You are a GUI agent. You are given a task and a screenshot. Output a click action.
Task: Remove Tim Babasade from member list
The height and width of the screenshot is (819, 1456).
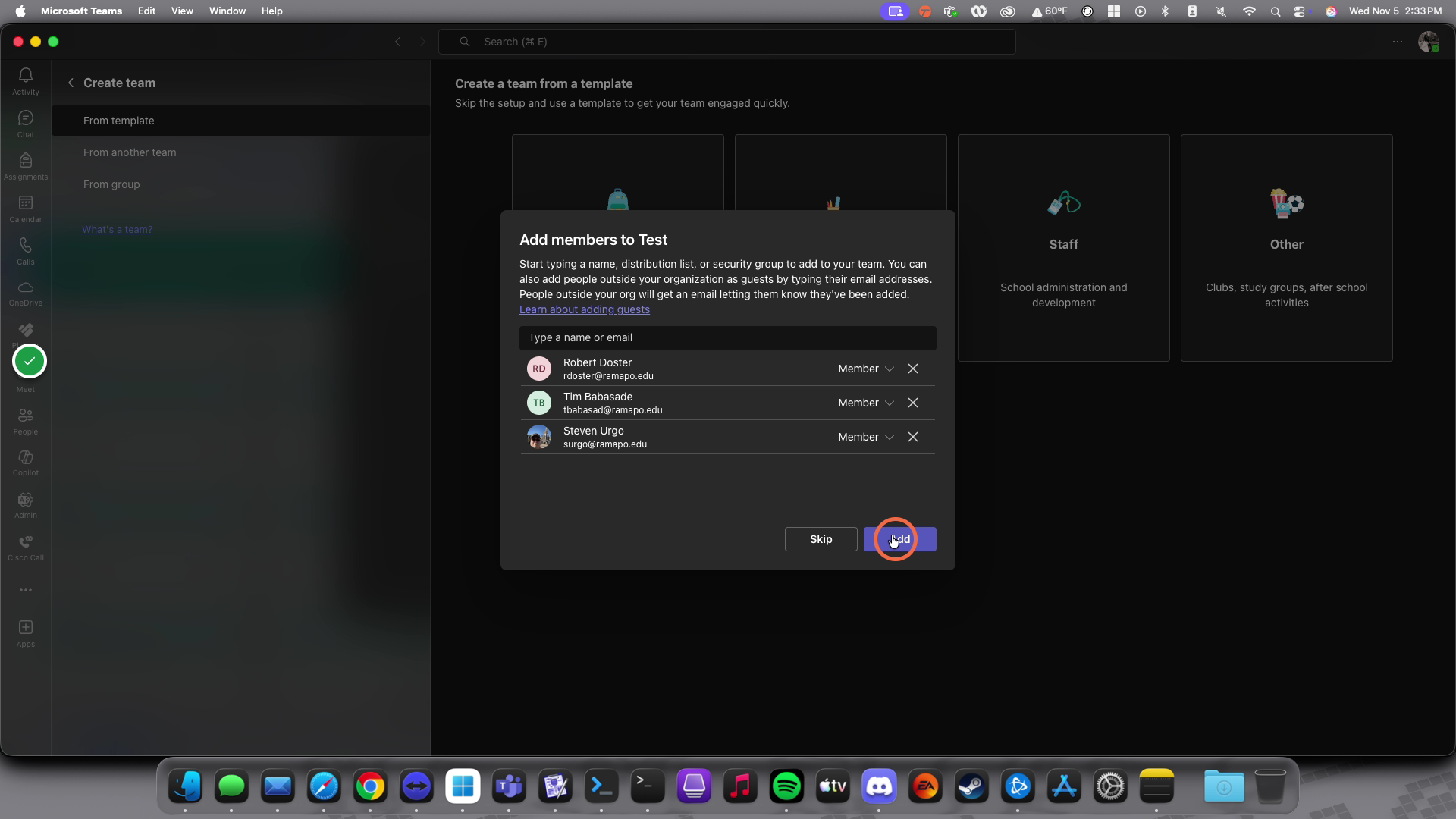tap(913, 403)
